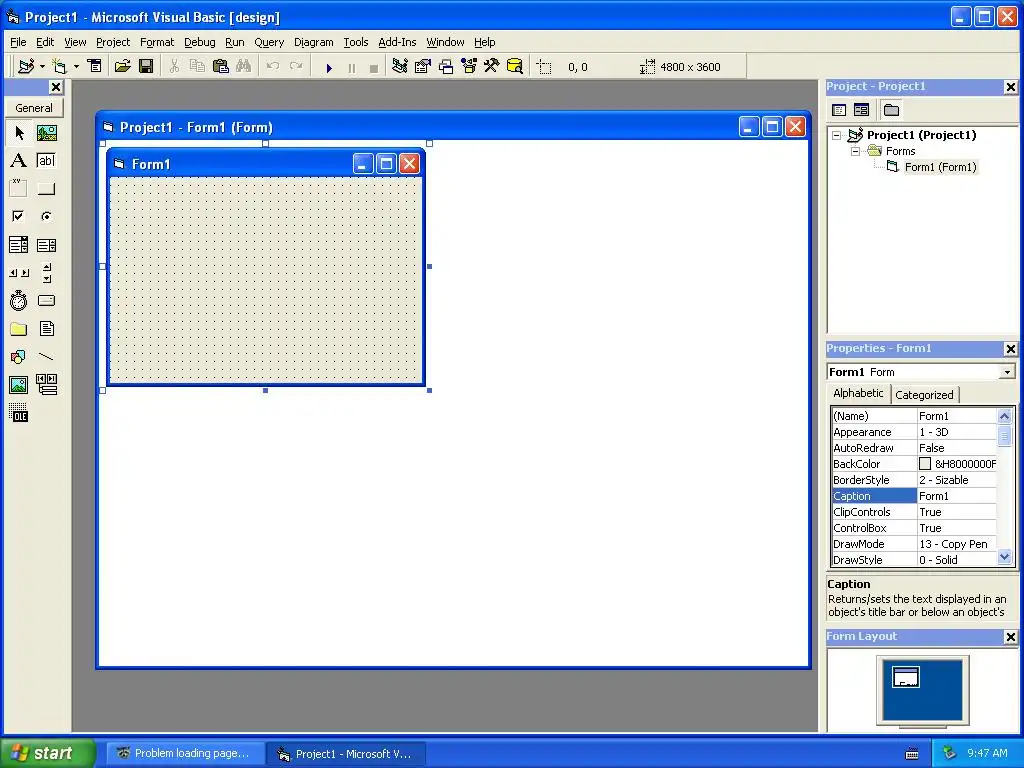Click the BackColor color swatch
This screenshot has height=768, width=1024.
(x=925, y=464)
